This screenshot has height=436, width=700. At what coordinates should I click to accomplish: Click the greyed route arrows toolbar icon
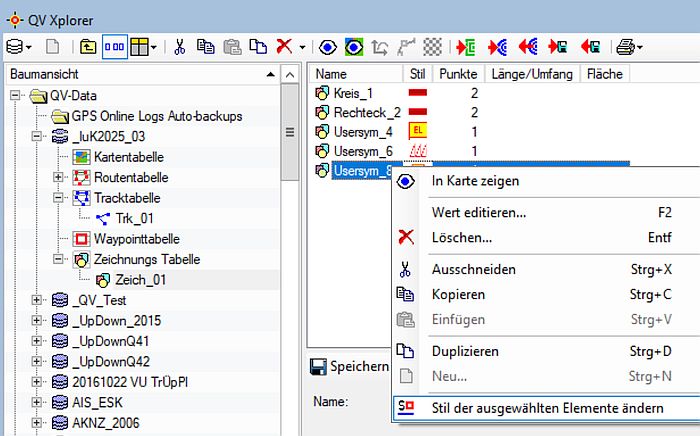(x=380, y=47)
